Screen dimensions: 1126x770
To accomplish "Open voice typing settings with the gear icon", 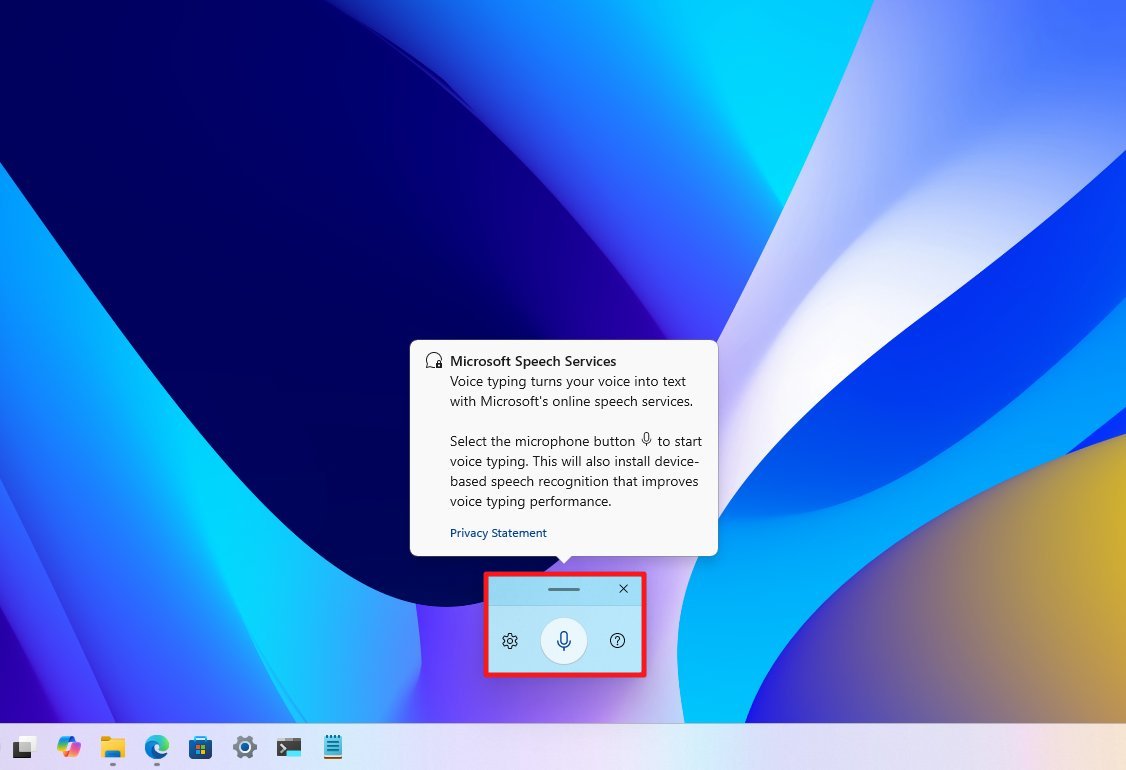I will [510, 641].
